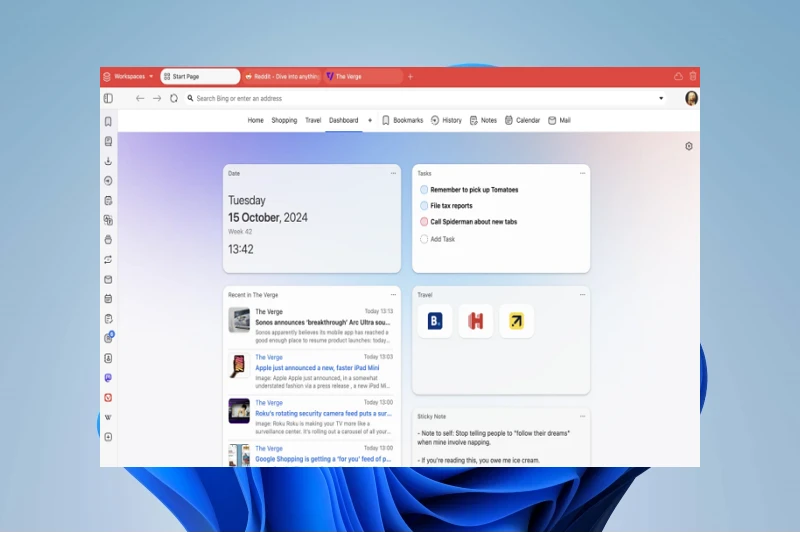Open the Wikipedia web panel
Screen dimensions: 800x533
tap(108, 417)
